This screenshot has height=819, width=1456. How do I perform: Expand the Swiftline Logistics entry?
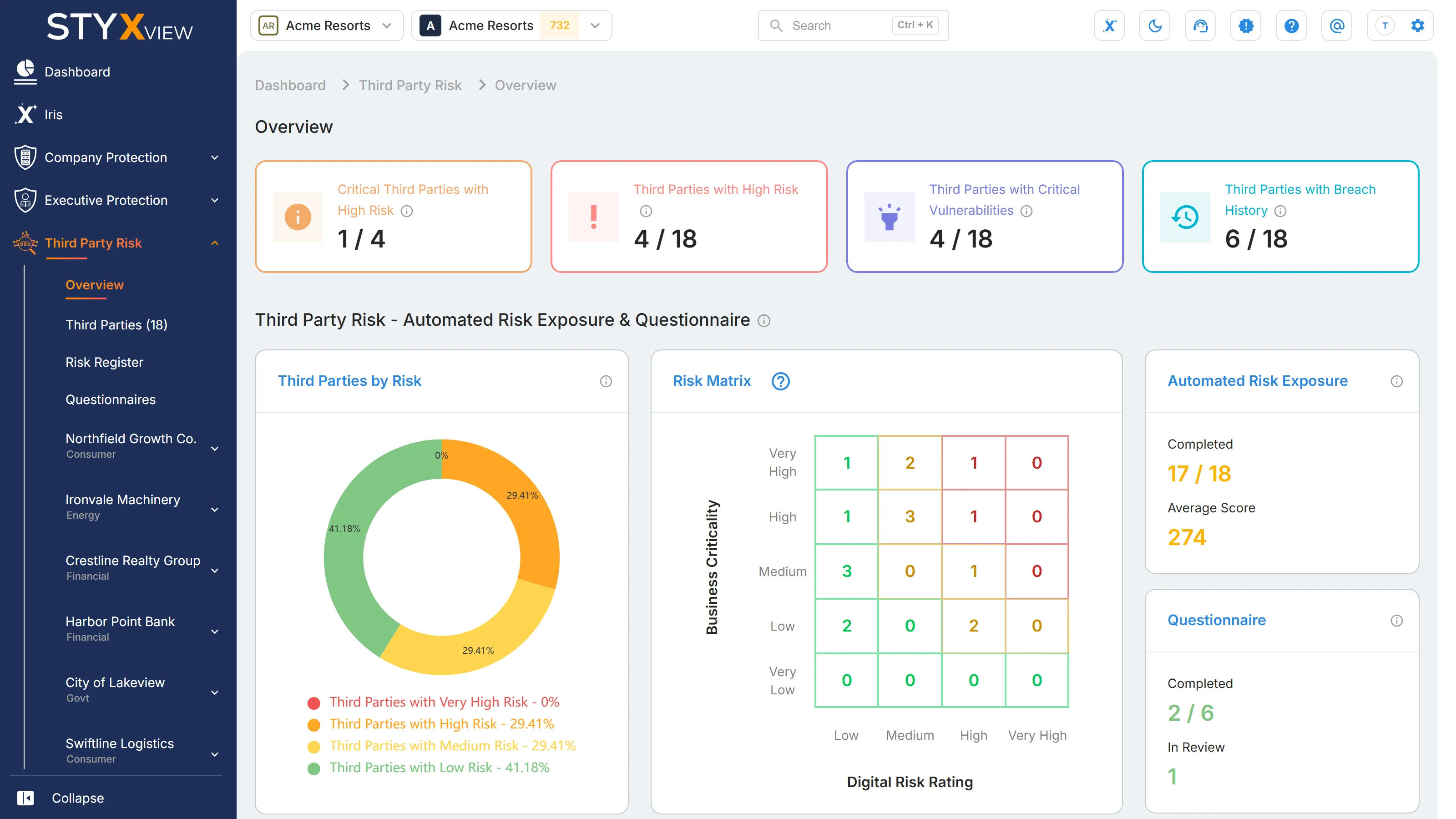pyautogui.click(x=215, y=754)
